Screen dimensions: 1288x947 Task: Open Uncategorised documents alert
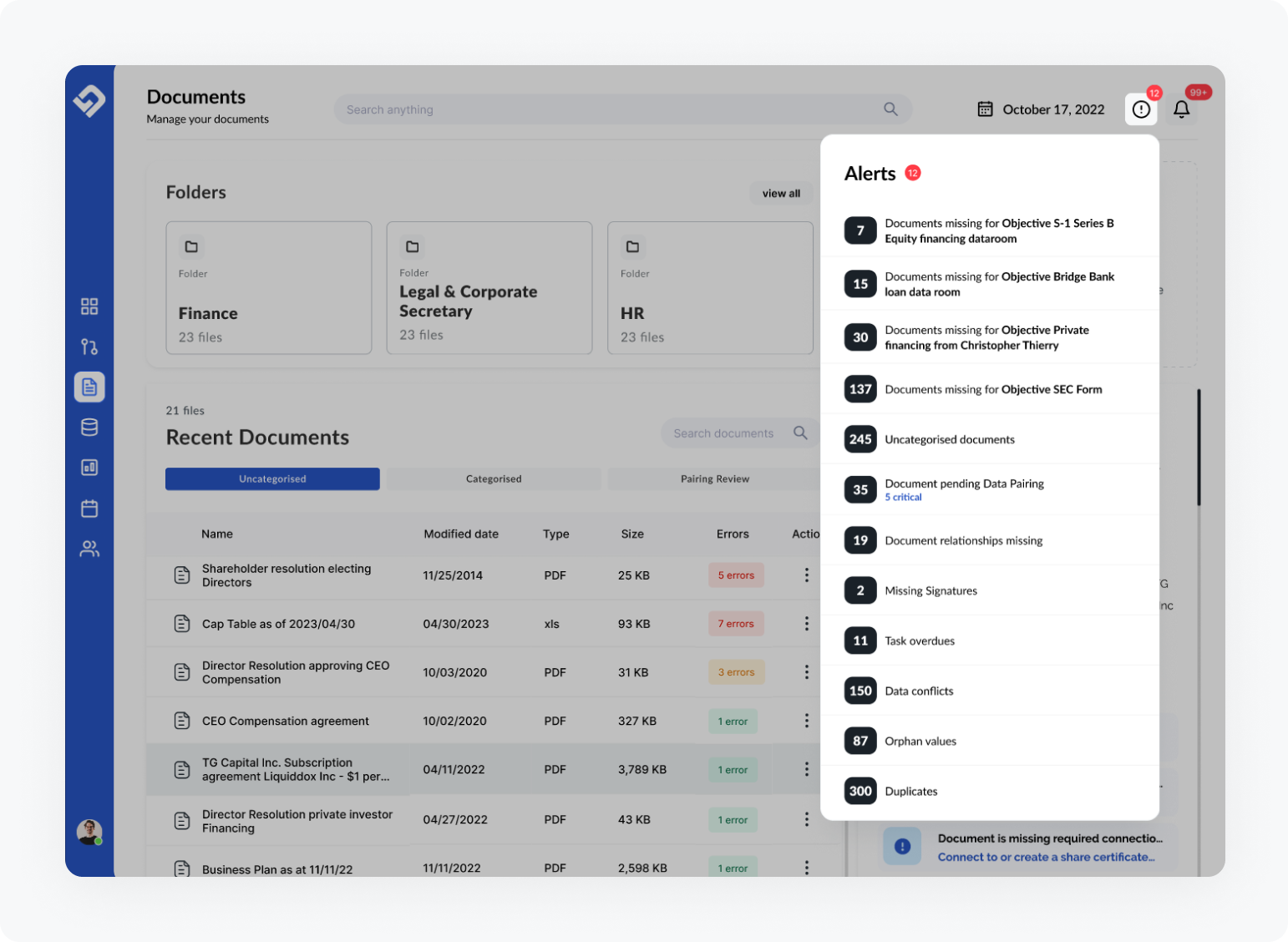pyautogui.click(x=990, y=439)
